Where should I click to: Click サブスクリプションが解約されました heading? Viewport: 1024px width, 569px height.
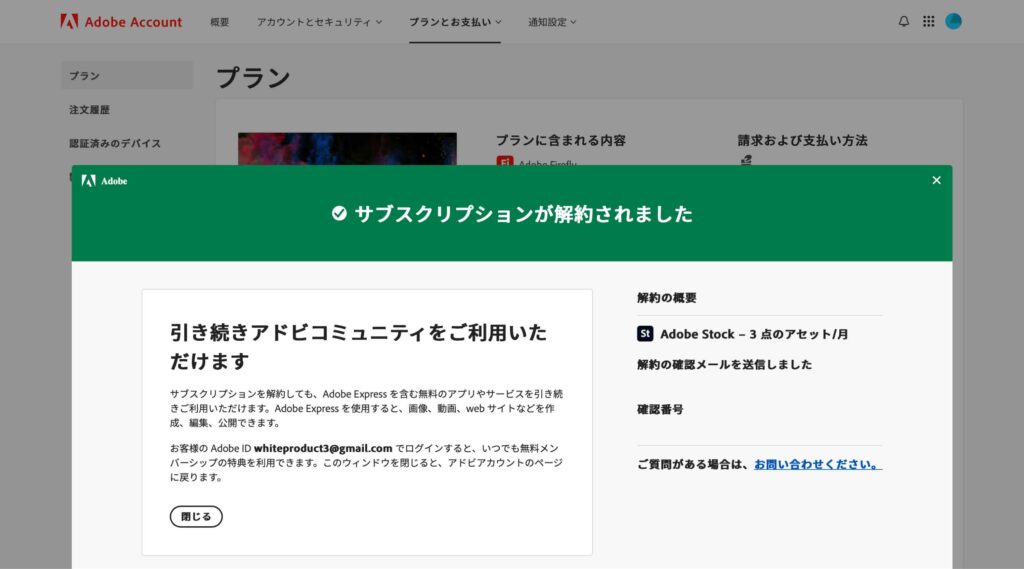[523, 214]
